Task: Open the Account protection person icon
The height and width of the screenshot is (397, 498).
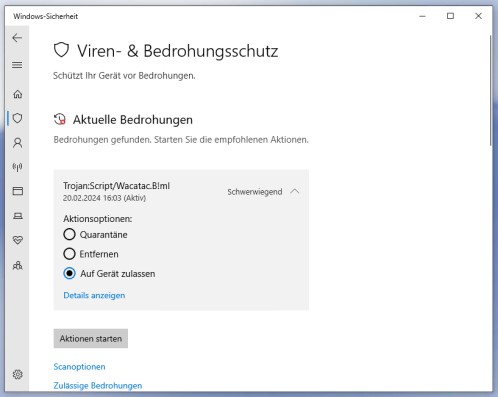Action: pos(18,143)
